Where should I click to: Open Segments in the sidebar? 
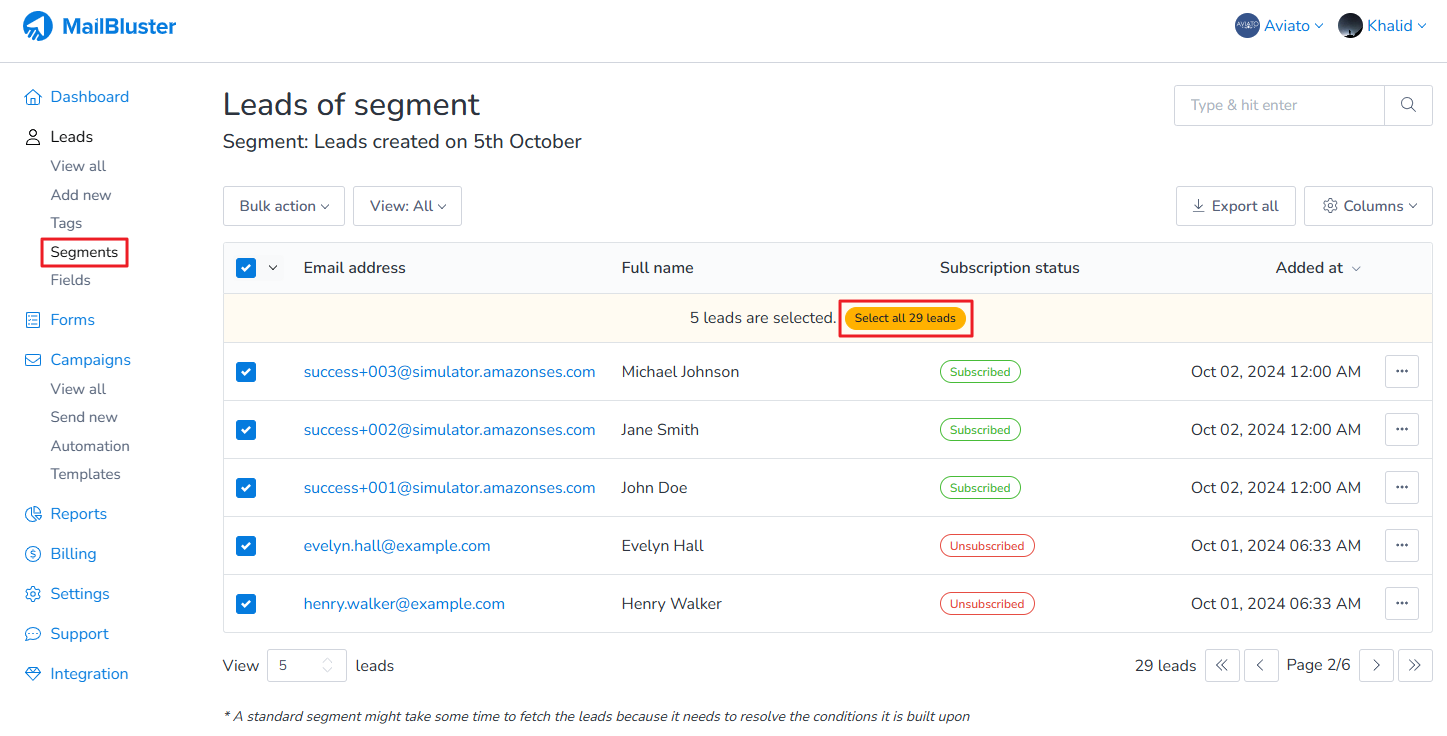pyautogui.click(x=84, y=252)
